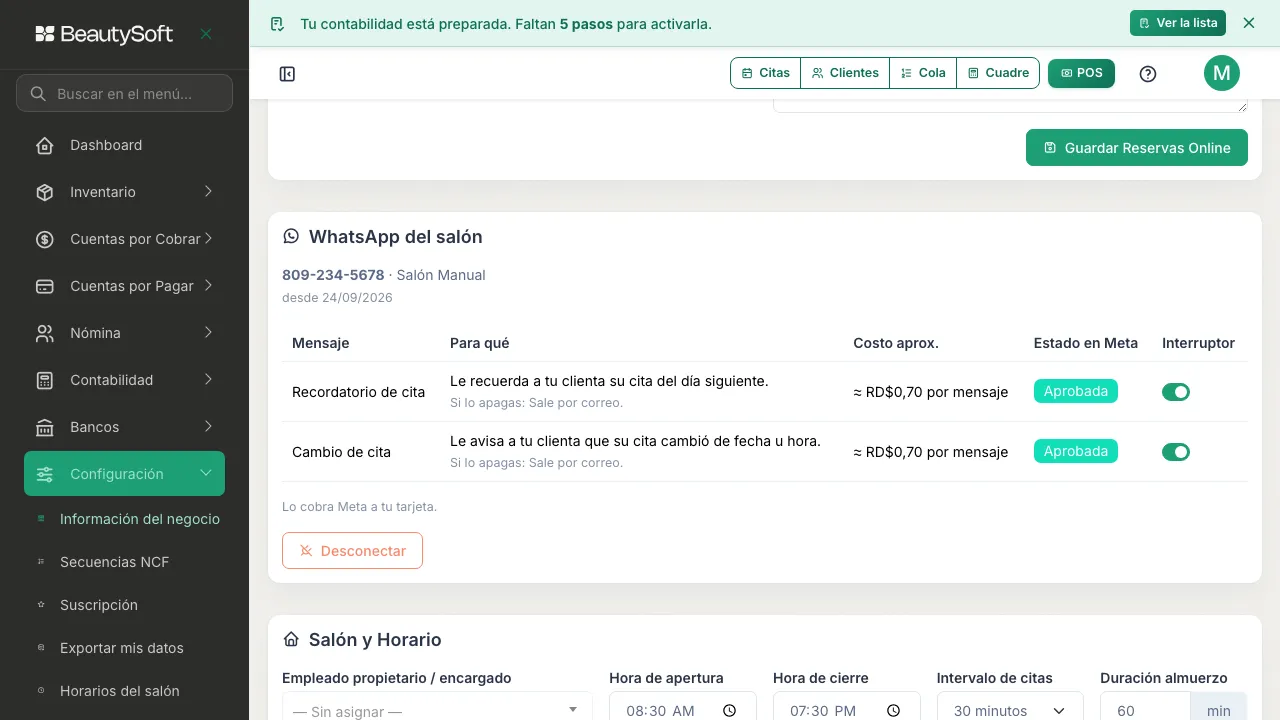Click the WhatsApp icon beside the section title
The width and height of the screenshot is (1280, 720).
291,236
